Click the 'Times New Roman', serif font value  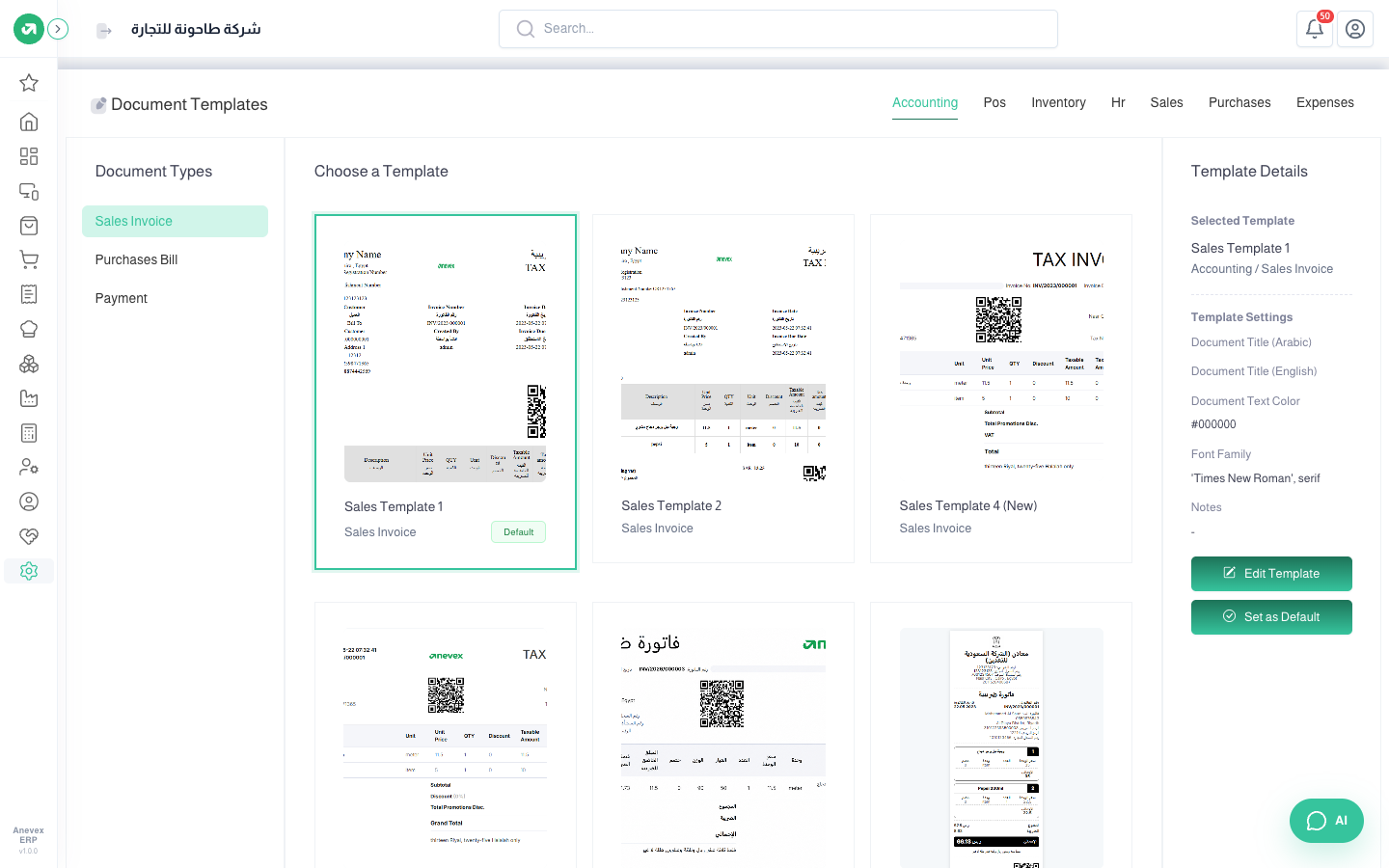(x=1256, y=478)
